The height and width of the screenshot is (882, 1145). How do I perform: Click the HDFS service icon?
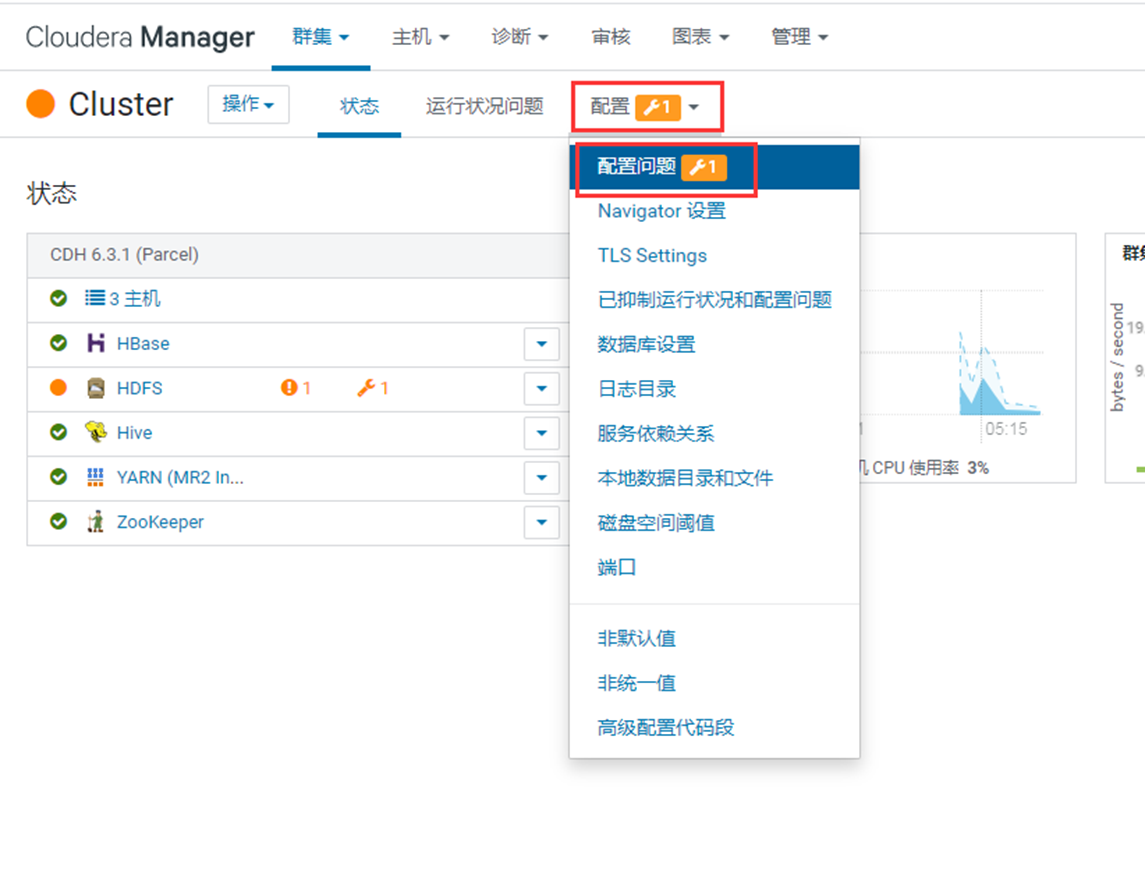(x=96, y=388)
